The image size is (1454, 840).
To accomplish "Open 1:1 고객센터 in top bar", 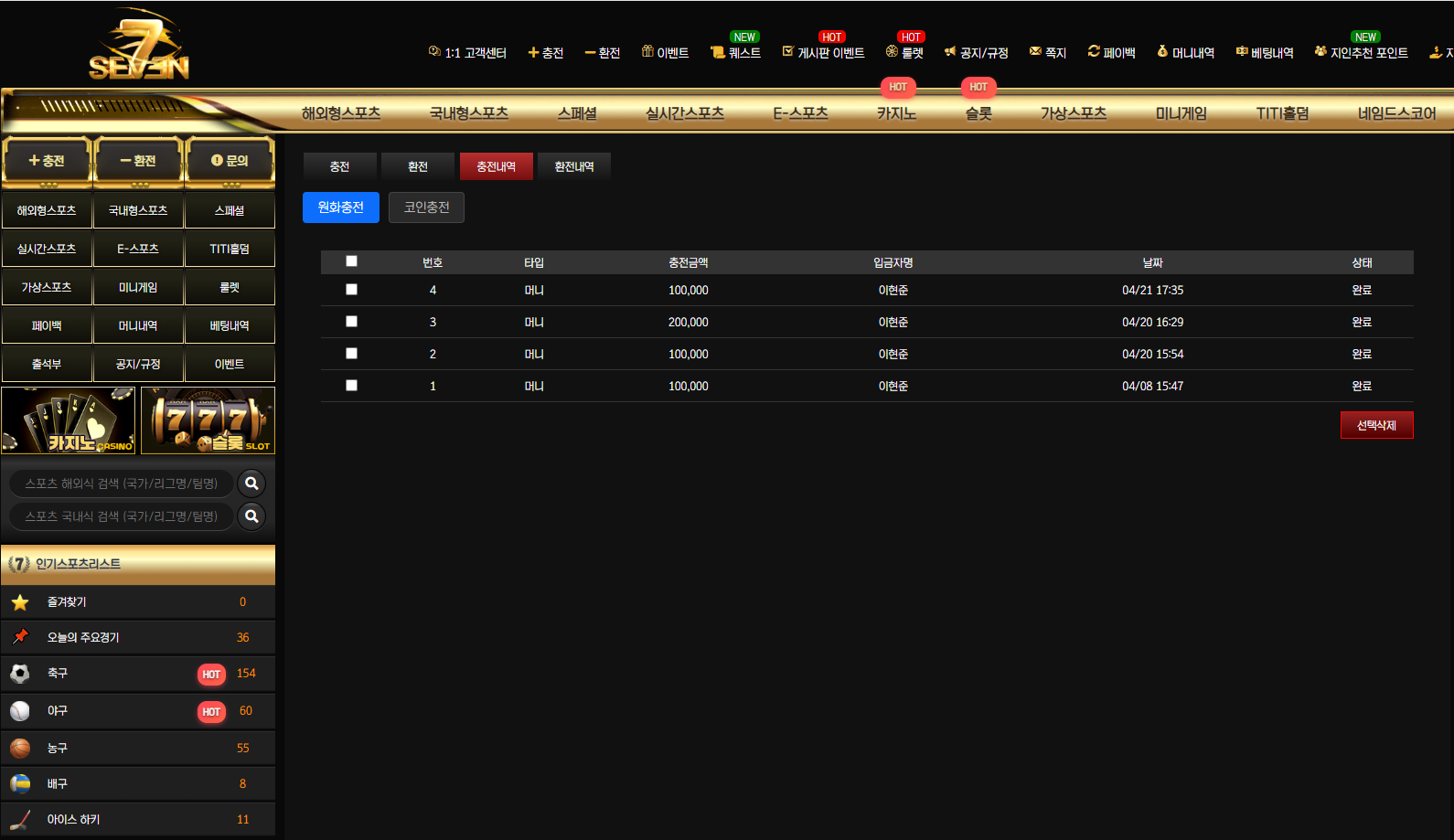I will [467, 53].
